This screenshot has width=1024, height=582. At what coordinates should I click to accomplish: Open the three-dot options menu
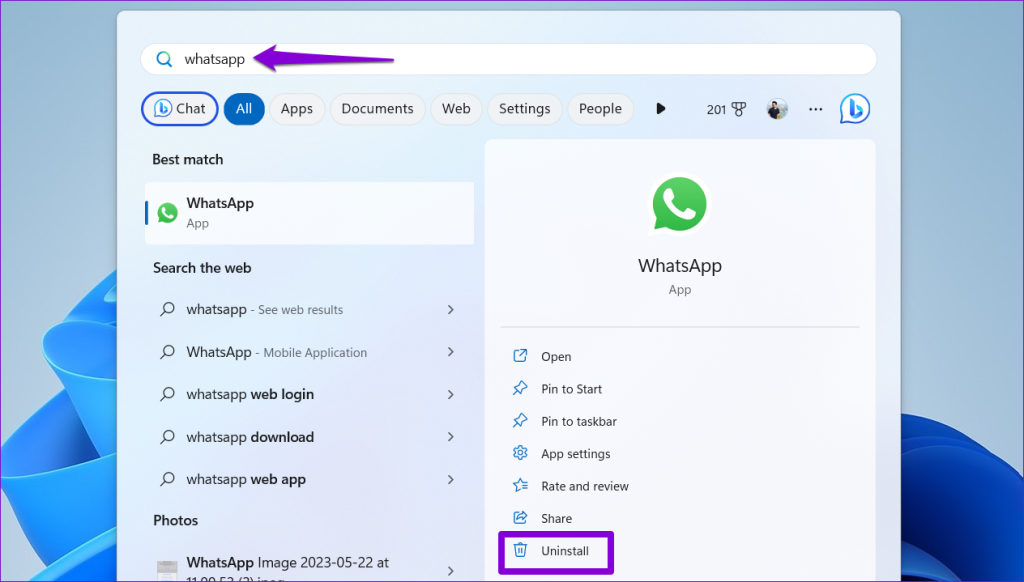[x=815, y=109]
